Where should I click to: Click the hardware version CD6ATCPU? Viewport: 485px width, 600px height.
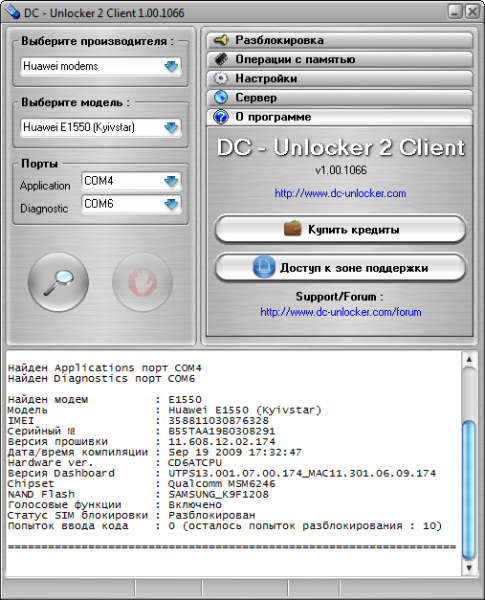pyautogui.click(x=195, y=463)
